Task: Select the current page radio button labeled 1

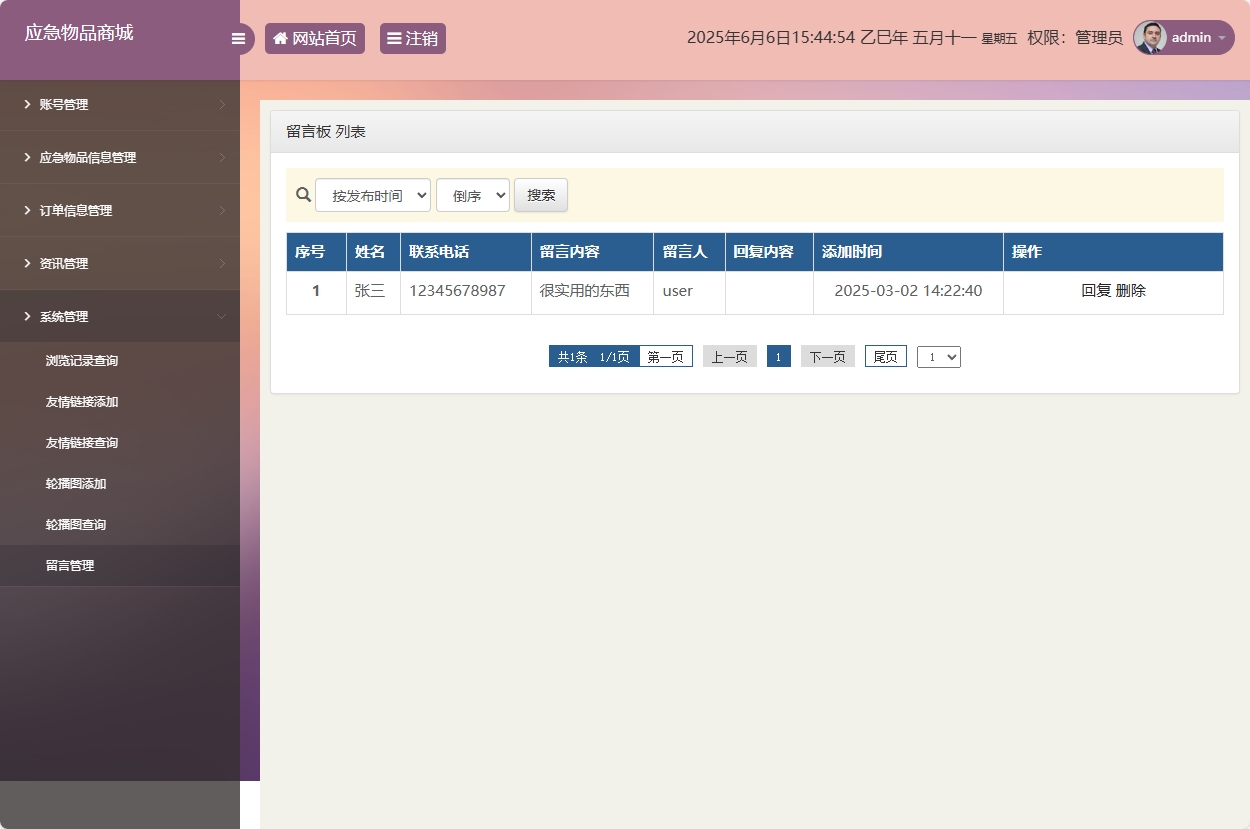Action: tap(778, 356)
